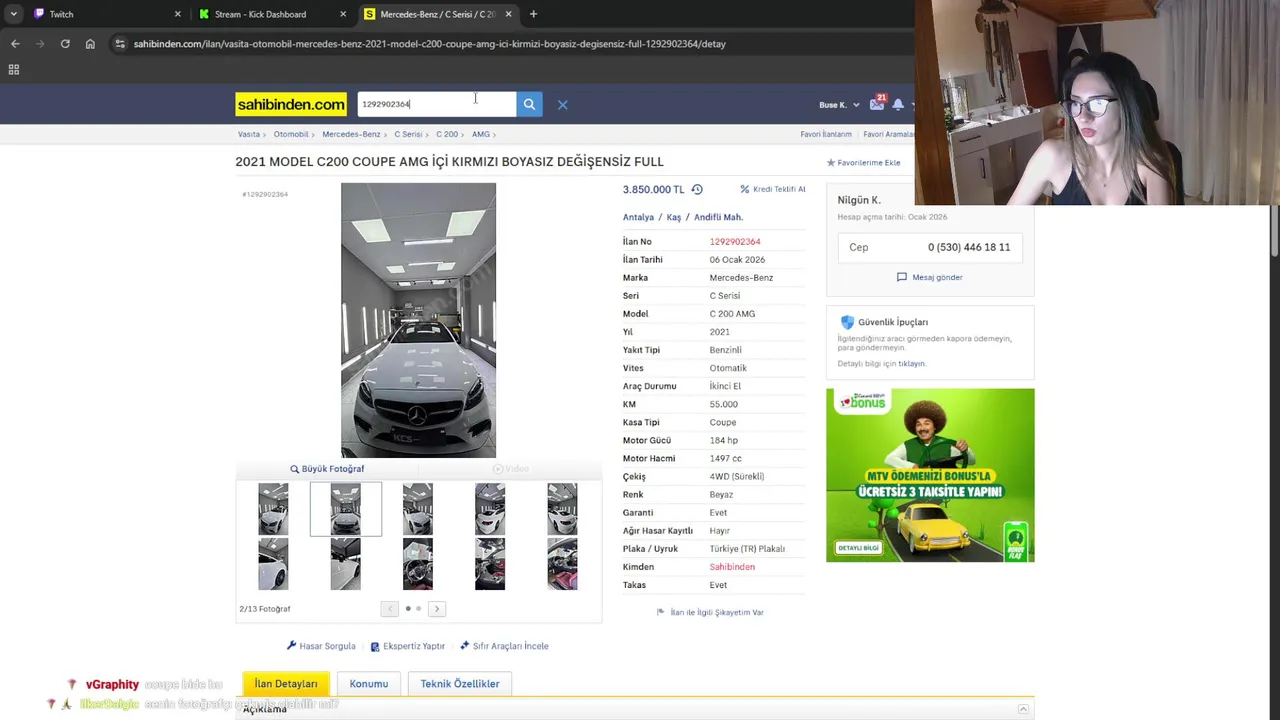Select the İlan Detayları tab

[286, 684]
